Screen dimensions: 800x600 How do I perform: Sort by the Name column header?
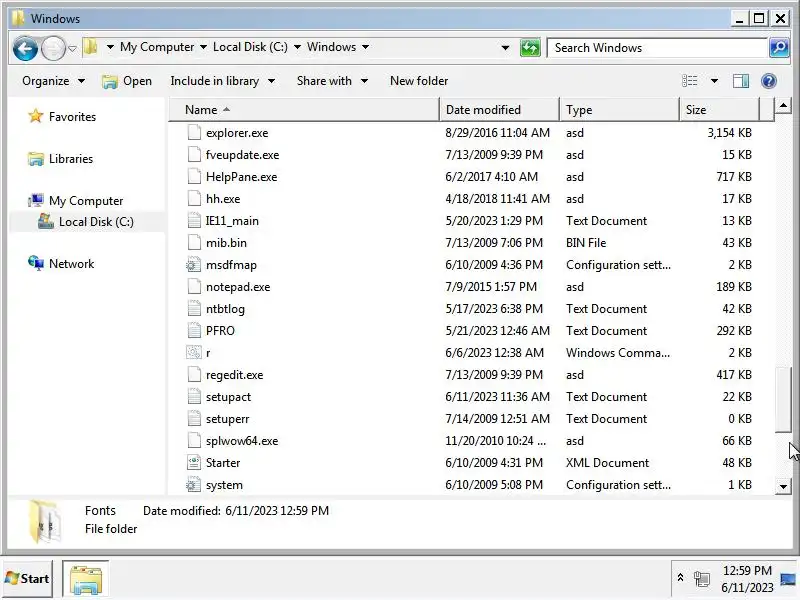[304, 110]
